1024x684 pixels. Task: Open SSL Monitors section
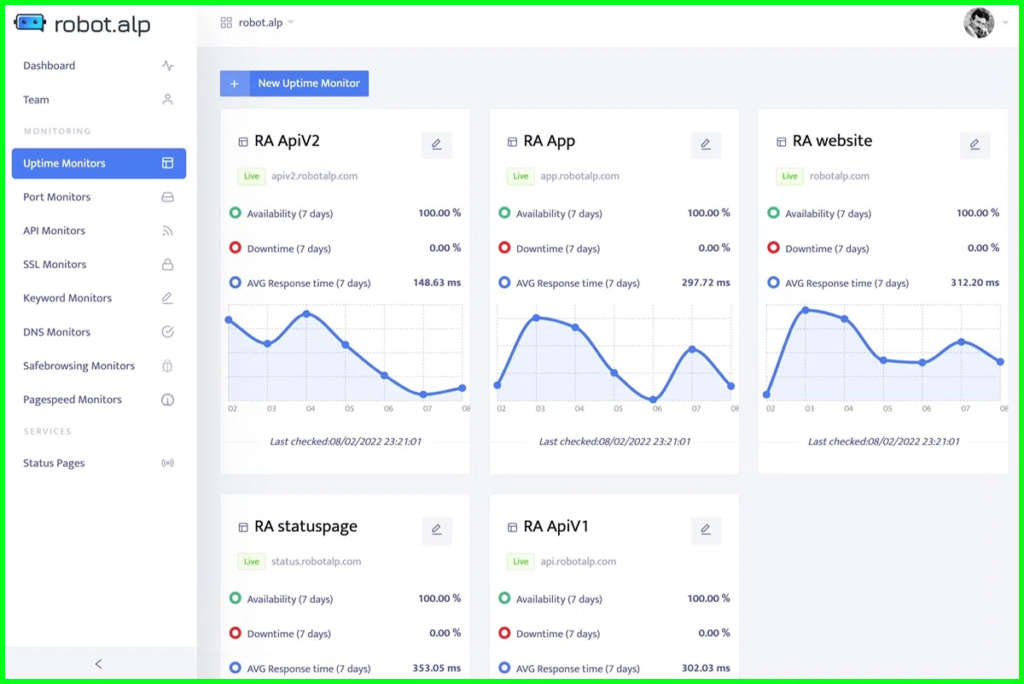point(55,265)
